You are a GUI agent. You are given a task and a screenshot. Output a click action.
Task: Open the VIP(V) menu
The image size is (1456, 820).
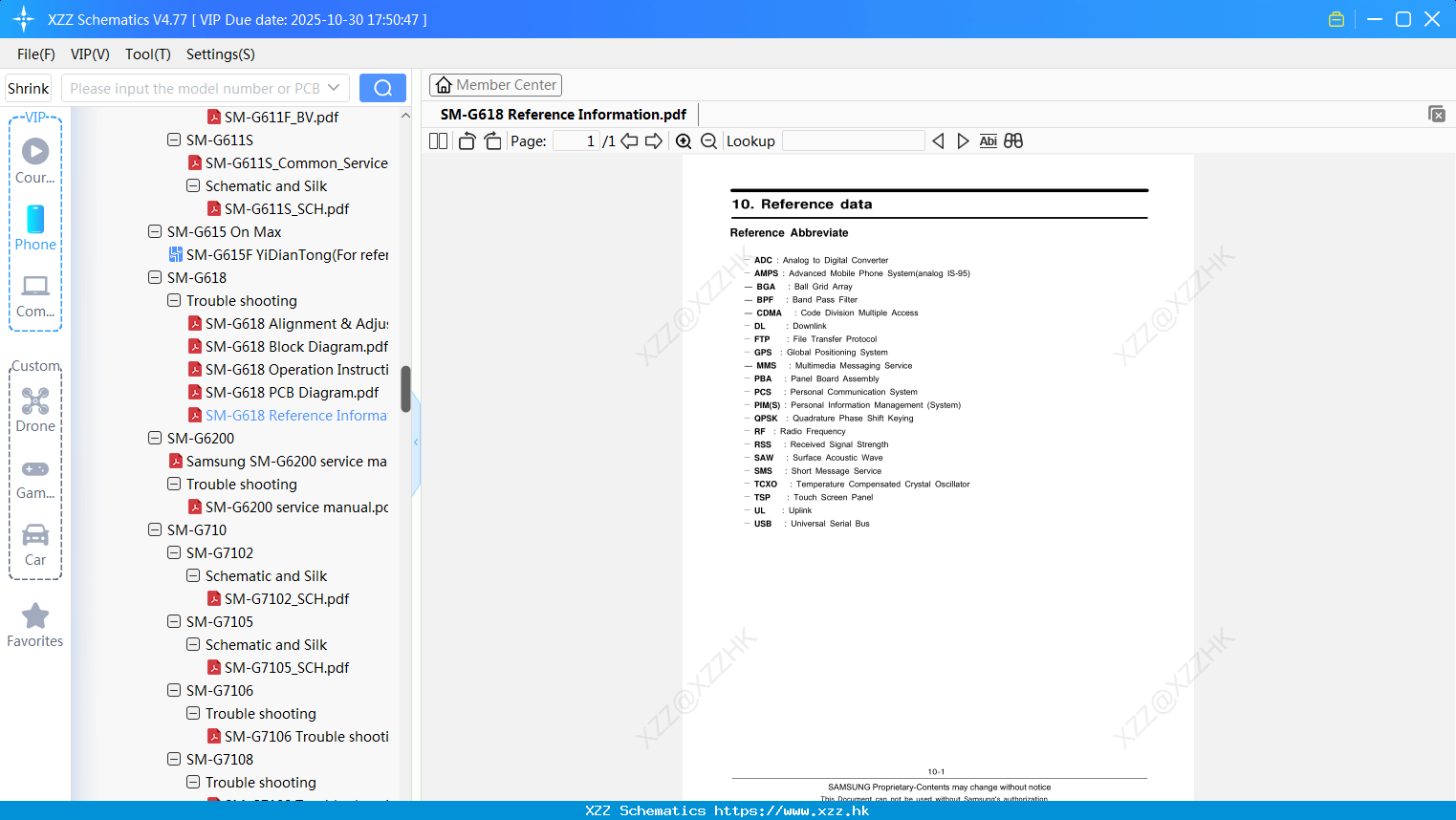90,54
